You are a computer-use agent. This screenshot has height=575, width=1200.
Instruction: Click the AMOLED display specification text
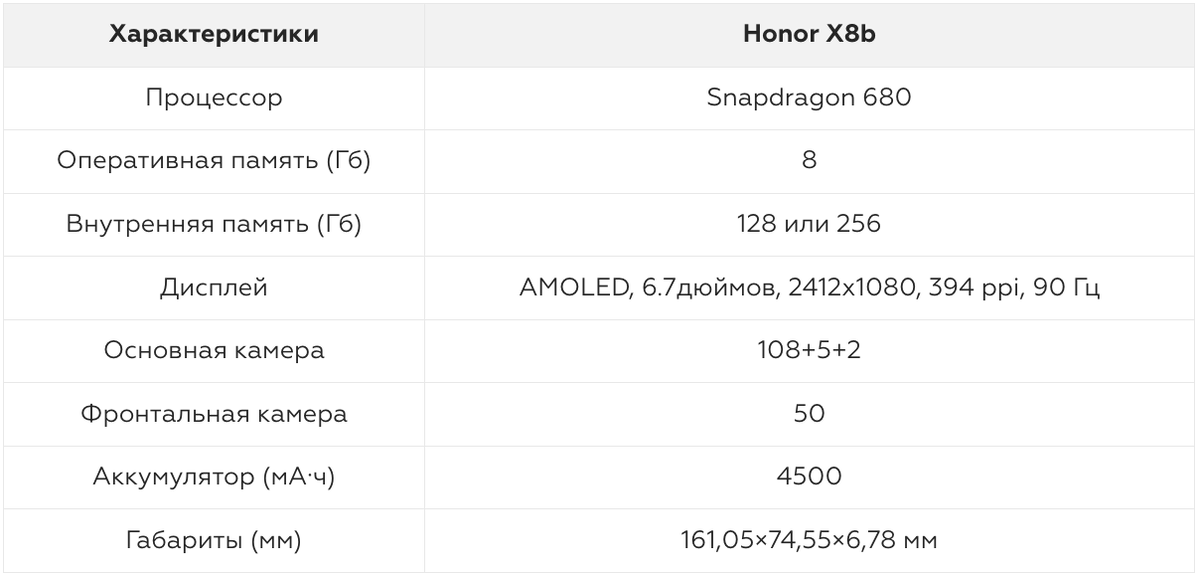click(x=809, y=288)
